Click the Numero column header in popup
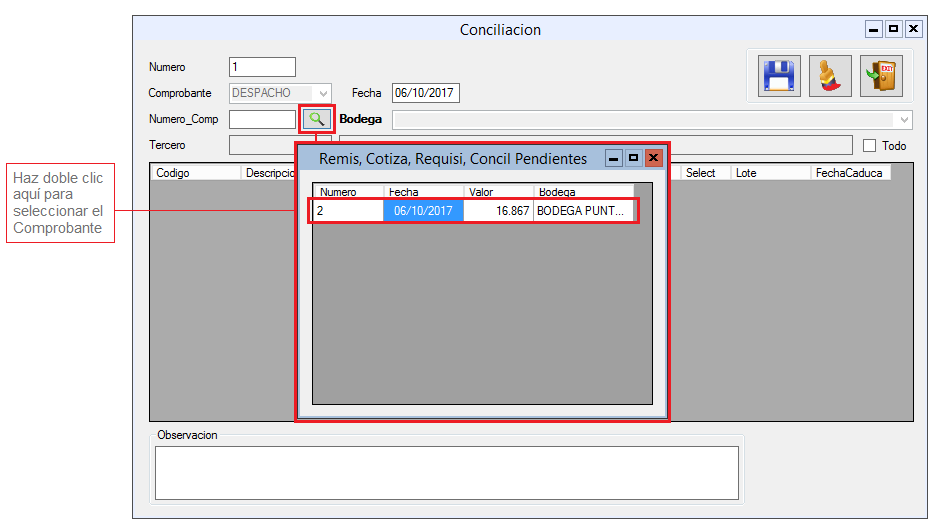Image resolution: width=937 pixels, height=527 pixels. (x=347, y=191)
